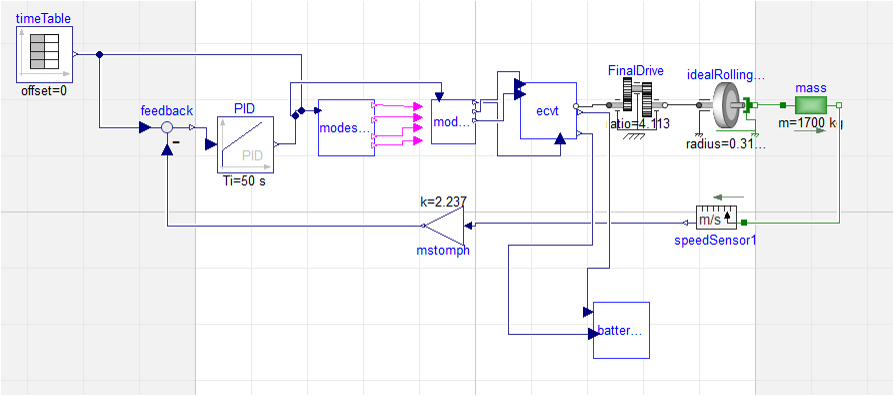This screenshot has width=894, height=396.
Task: Click the feedback block bottom input arrow
Action: click(166, 149)
